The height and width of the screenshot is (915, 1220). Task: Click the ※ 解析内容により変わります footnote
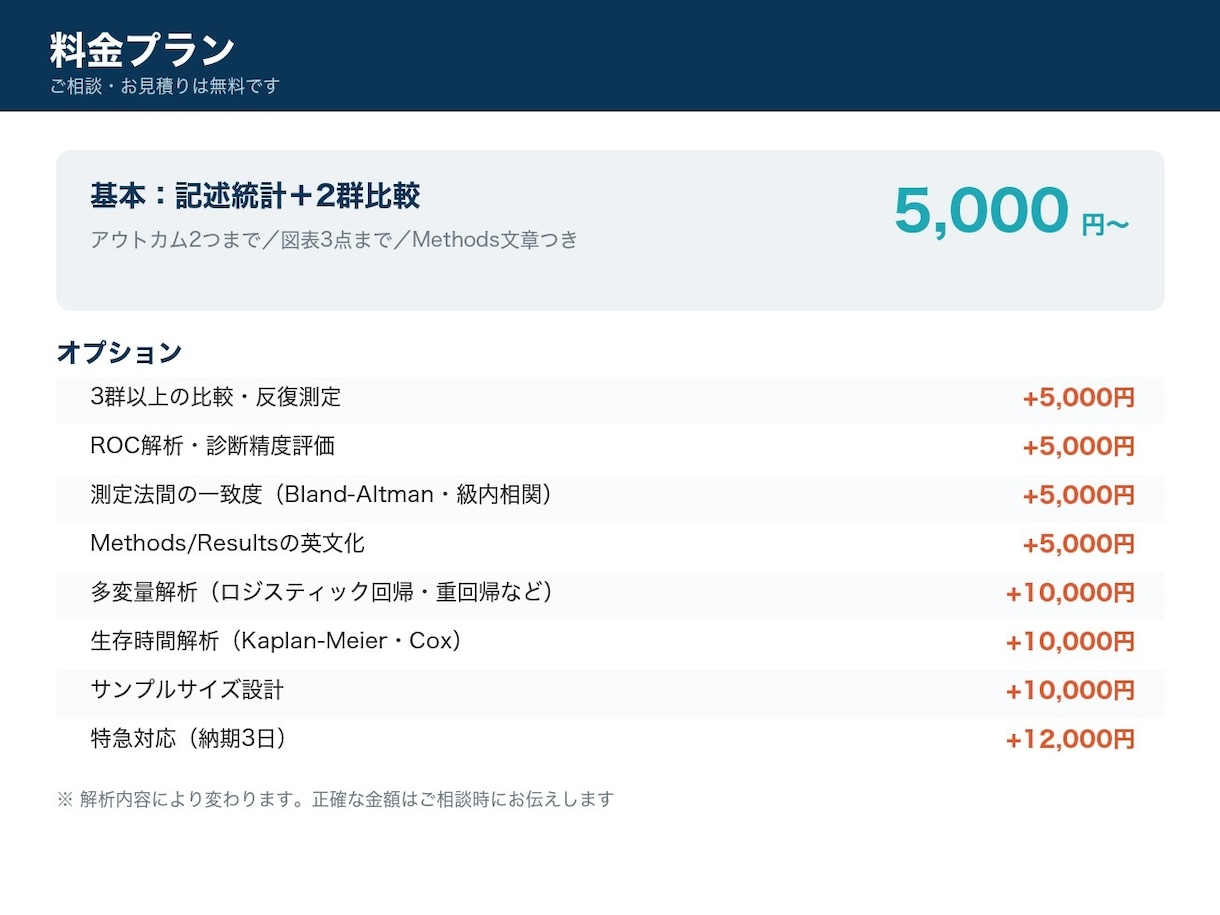pyautogui.click(x=335, y=800)
